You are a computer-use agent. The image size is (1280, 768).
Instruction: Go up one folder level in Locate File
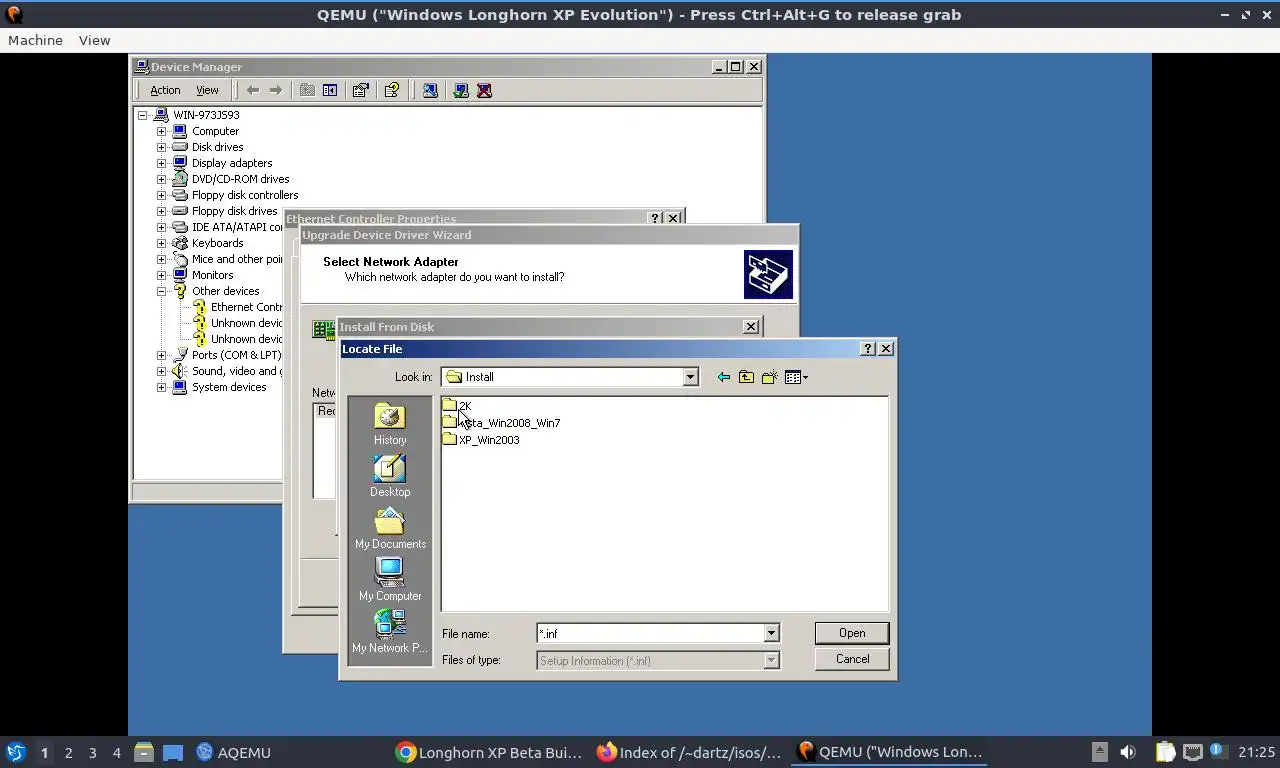746,377
